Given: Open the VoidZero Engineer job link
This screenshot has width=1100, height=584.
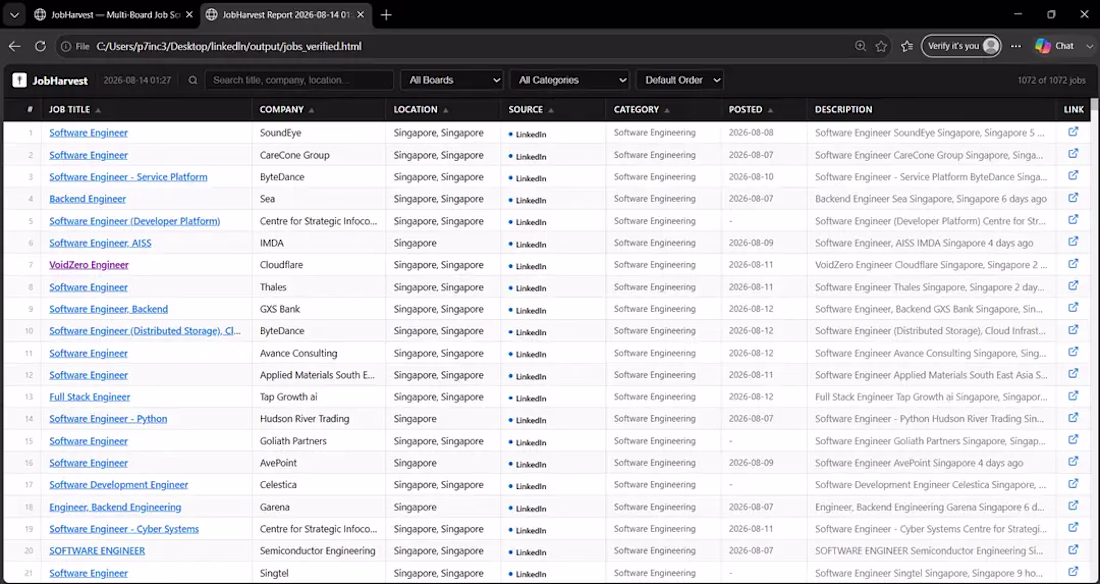Looking at the screenshot, I should coord(88,265).
